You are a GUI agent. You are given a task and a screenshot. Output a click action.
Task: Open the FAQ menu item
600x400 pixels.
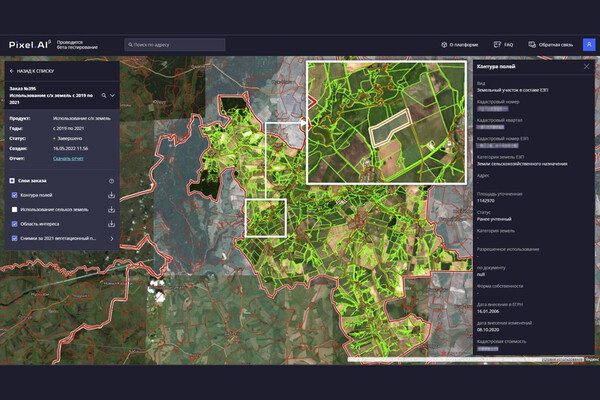(x=503, y=45)
